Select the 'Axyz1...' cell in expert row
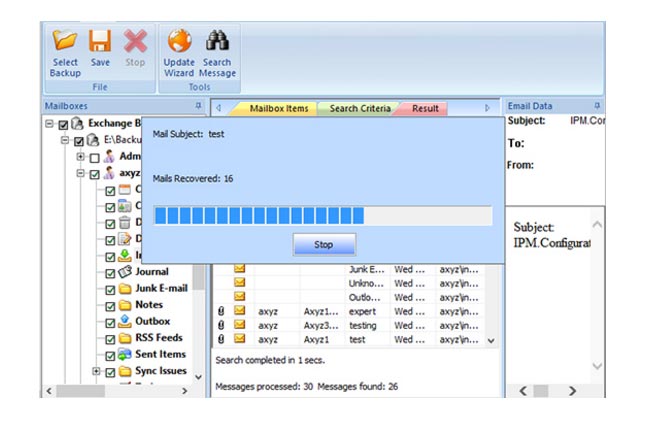The width and height of the screenshot is (645, 421). point(321,312)
